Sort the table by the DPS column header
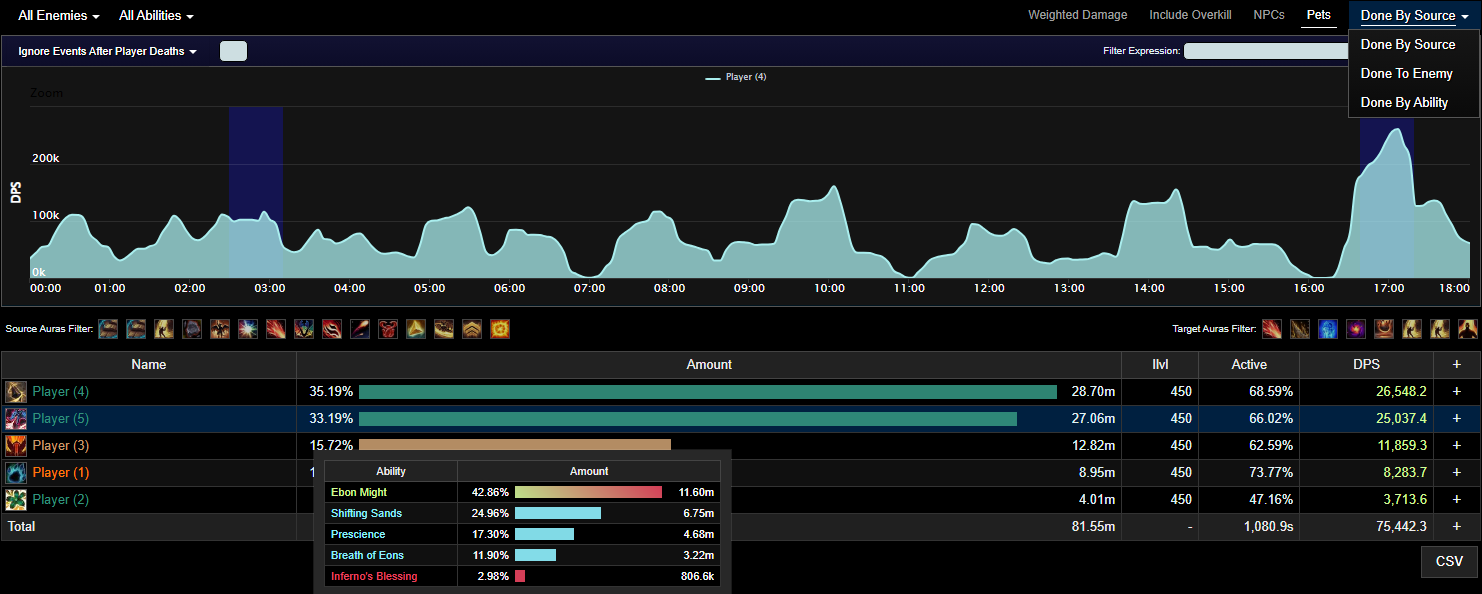This screenshot has width=1482, height=594. [x=1365, y=365]
